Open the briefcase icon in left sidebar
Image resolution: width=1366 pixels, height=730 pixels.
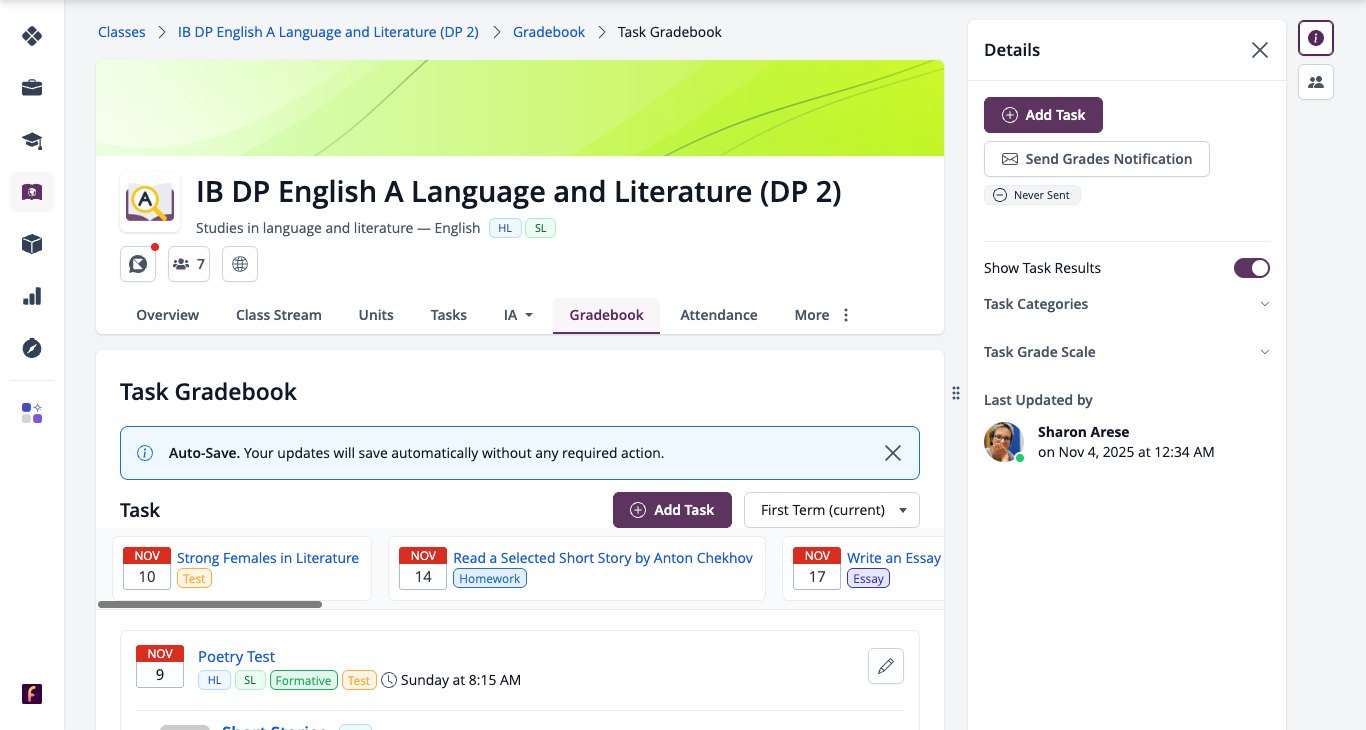32,88
